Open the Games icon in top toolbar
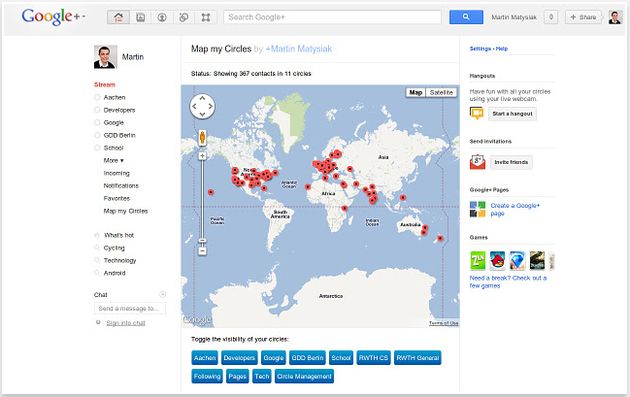Viewport: 630px width, 397px height. click(x=206, y=17)
